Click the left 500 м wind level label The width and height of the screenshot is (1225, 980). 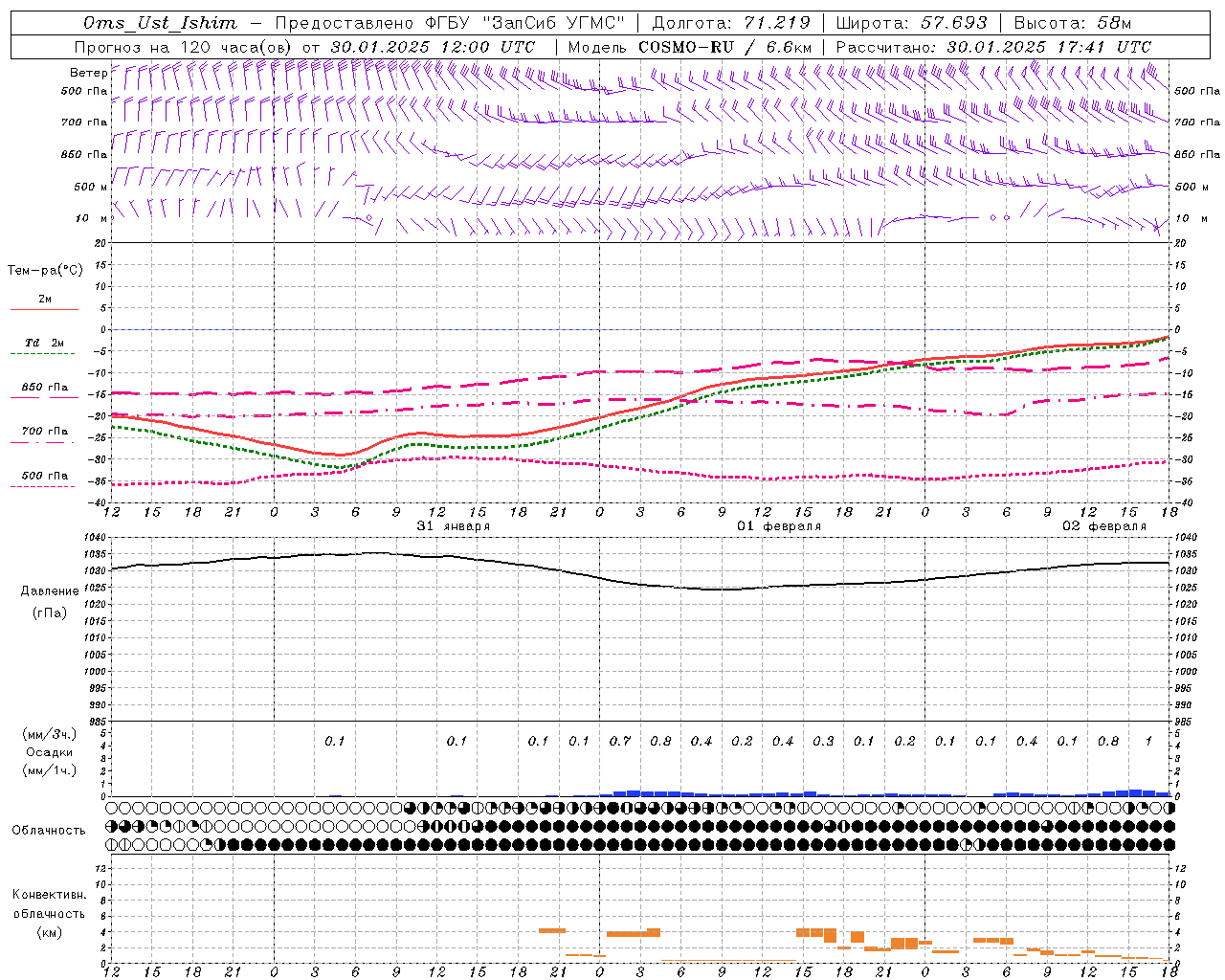pos(91,187)
